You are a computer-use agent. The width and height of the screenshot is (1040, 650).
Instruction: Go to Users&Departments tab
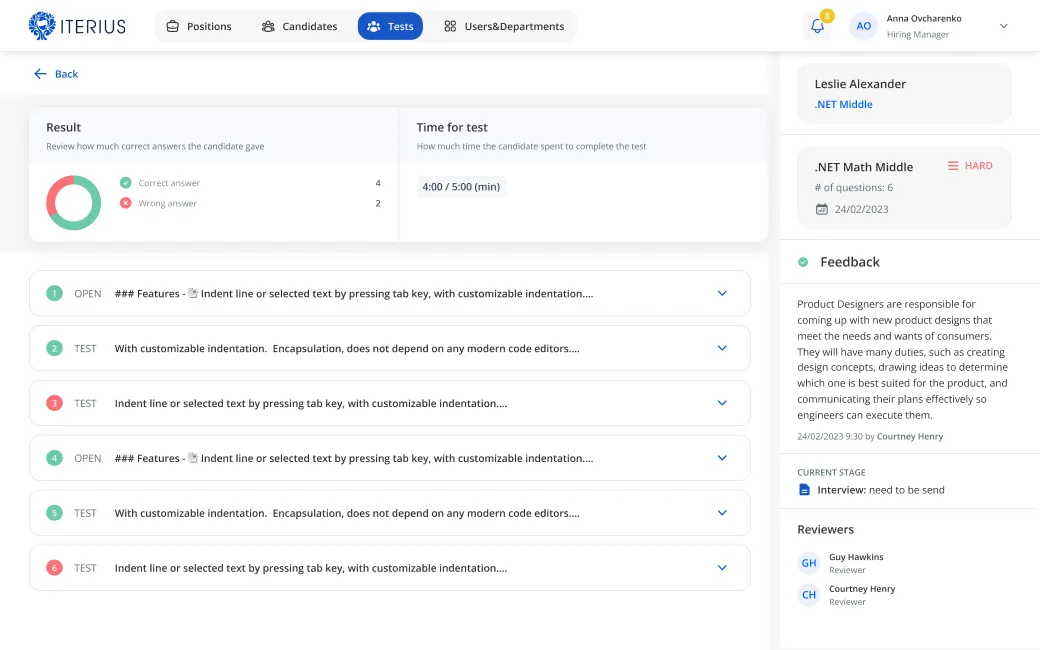504,26
